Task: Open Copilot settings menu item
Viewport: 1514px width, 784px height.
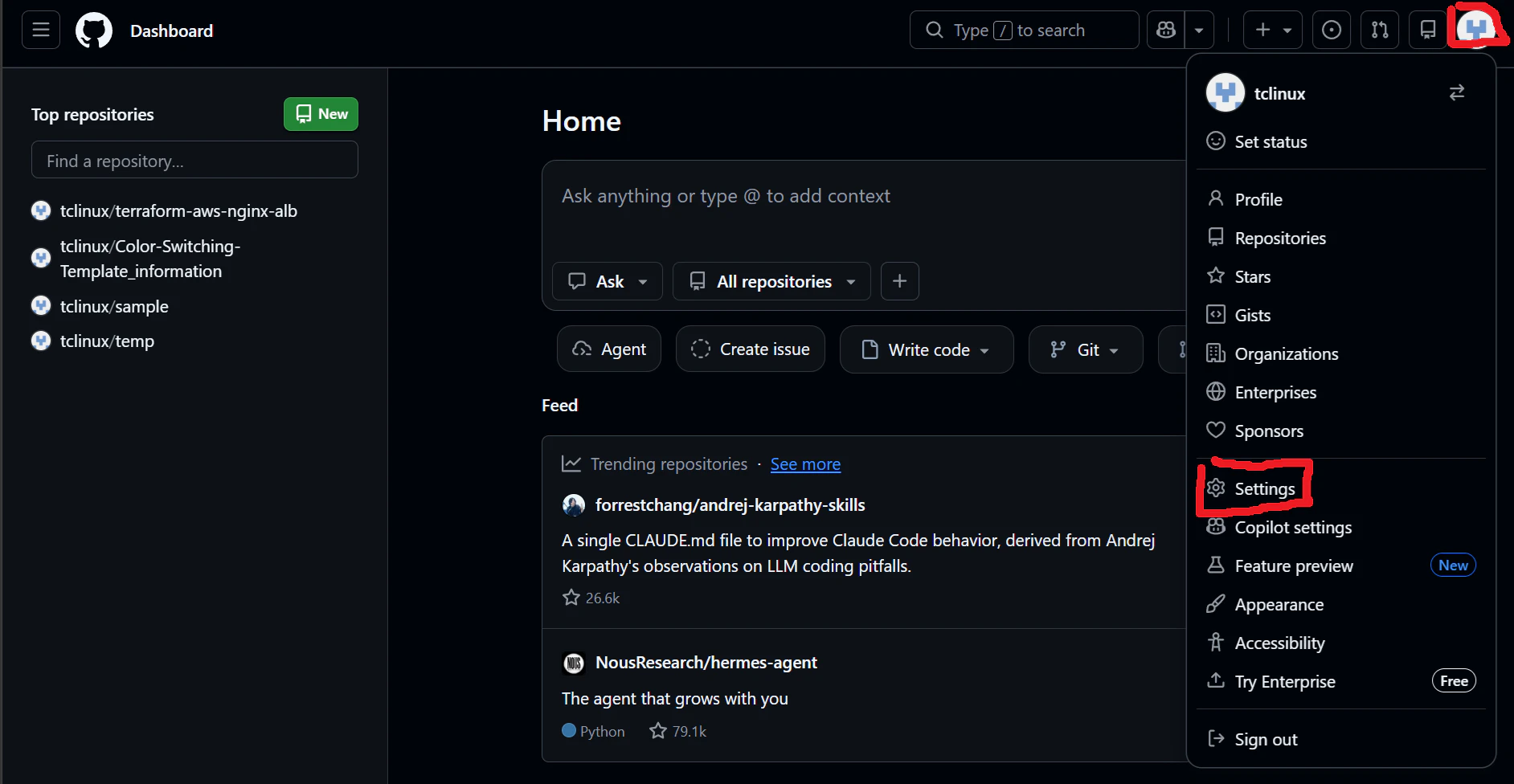Action: point(1340,527)
